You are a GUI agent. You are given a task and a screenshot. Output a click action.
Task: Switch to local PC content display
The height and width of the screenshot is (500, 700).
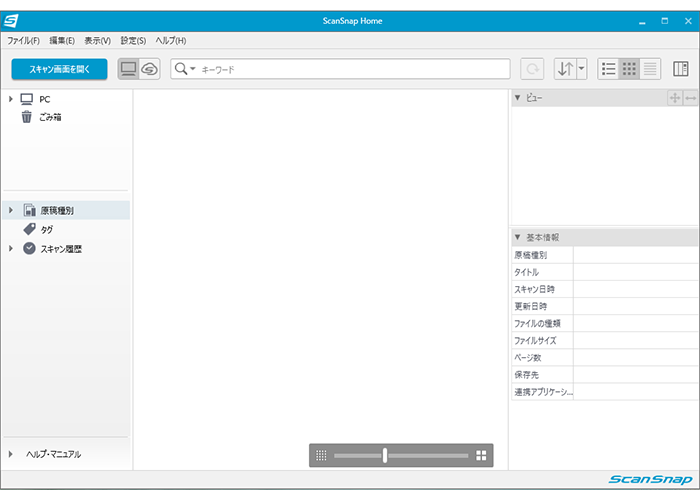(x=129, y=69)
